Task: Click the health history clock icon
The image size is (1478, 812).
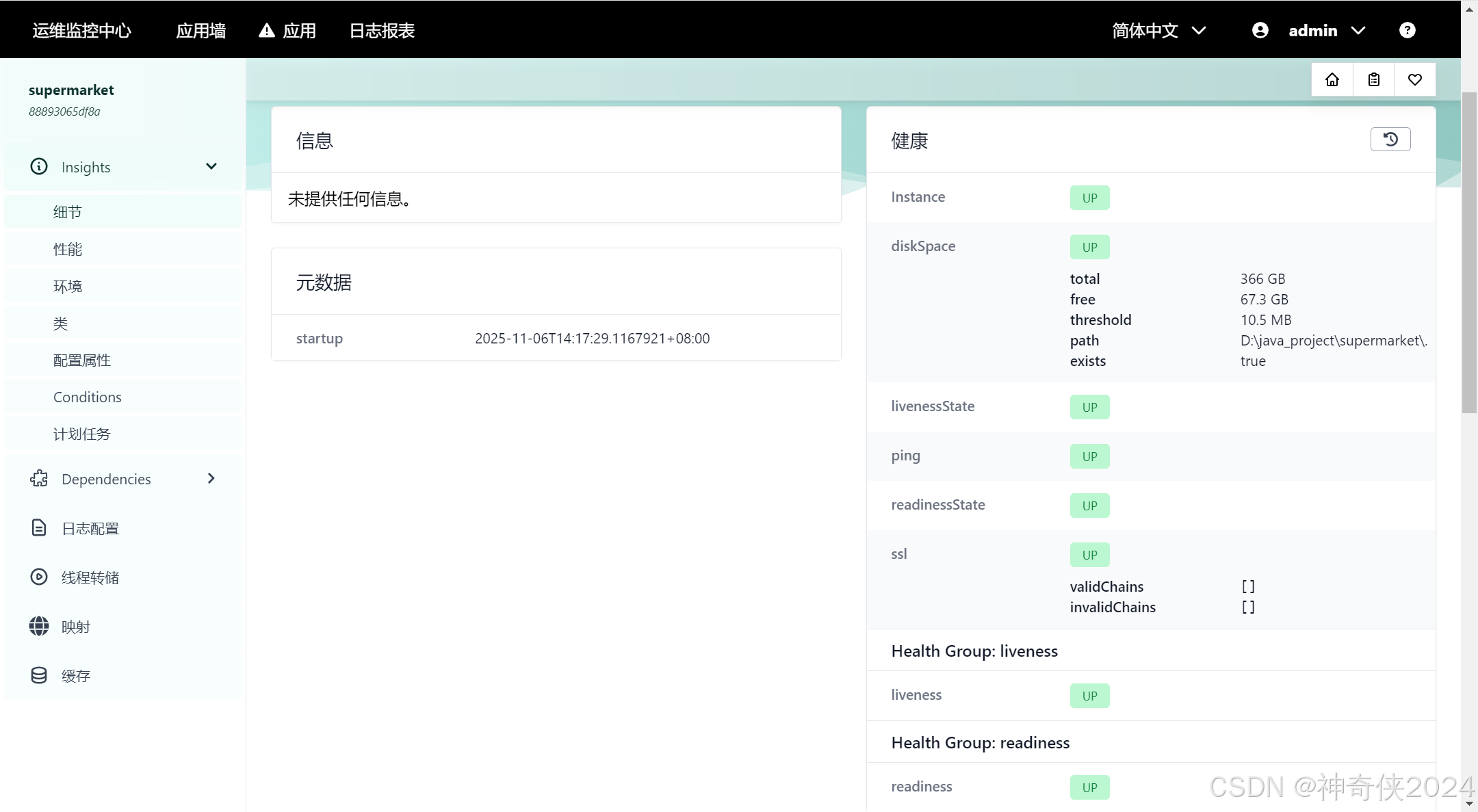Action: [1390, 140]
